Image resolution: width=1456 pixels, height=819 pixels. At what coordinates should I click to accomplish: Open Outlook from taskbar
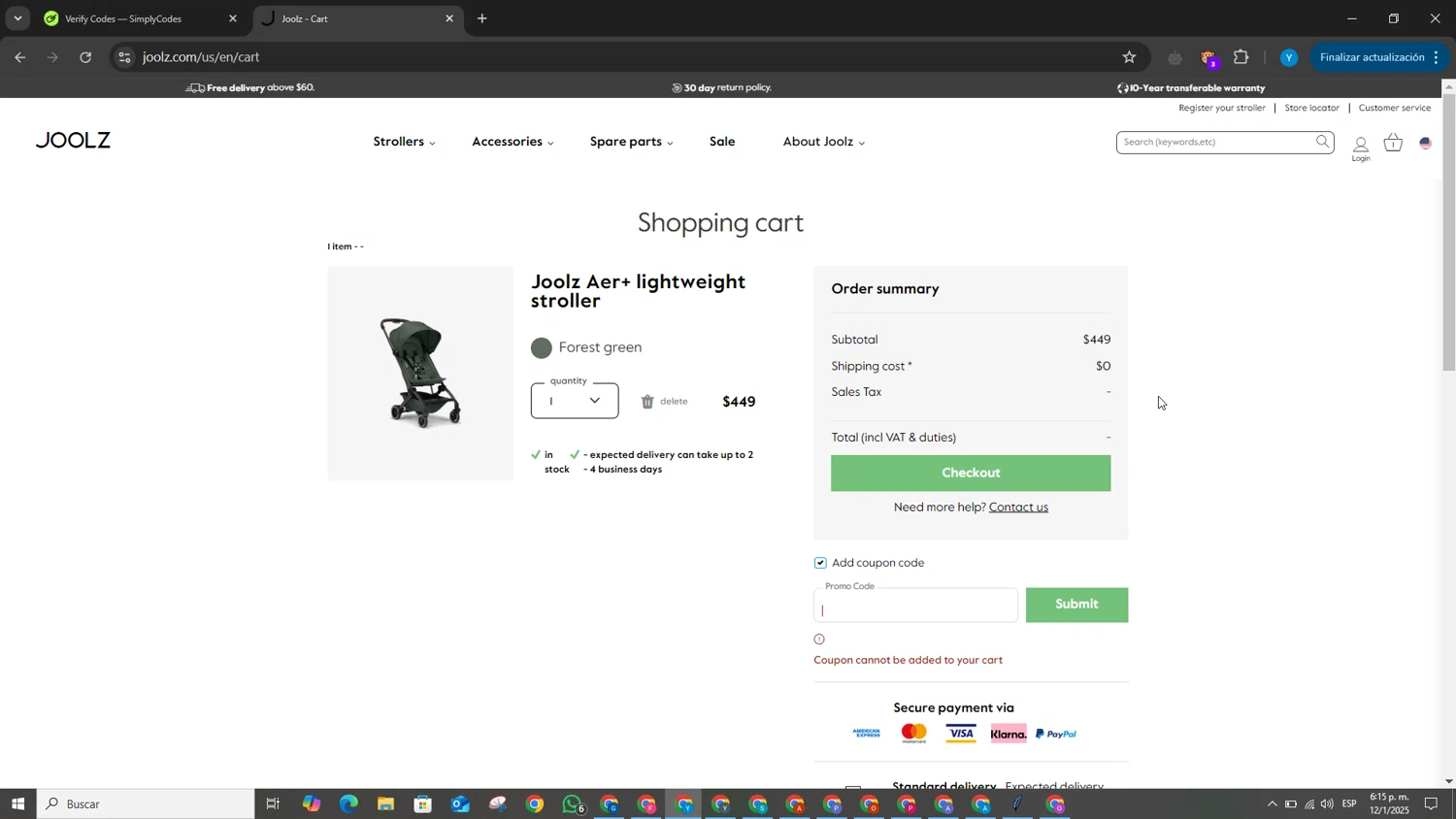coord(460,804)
